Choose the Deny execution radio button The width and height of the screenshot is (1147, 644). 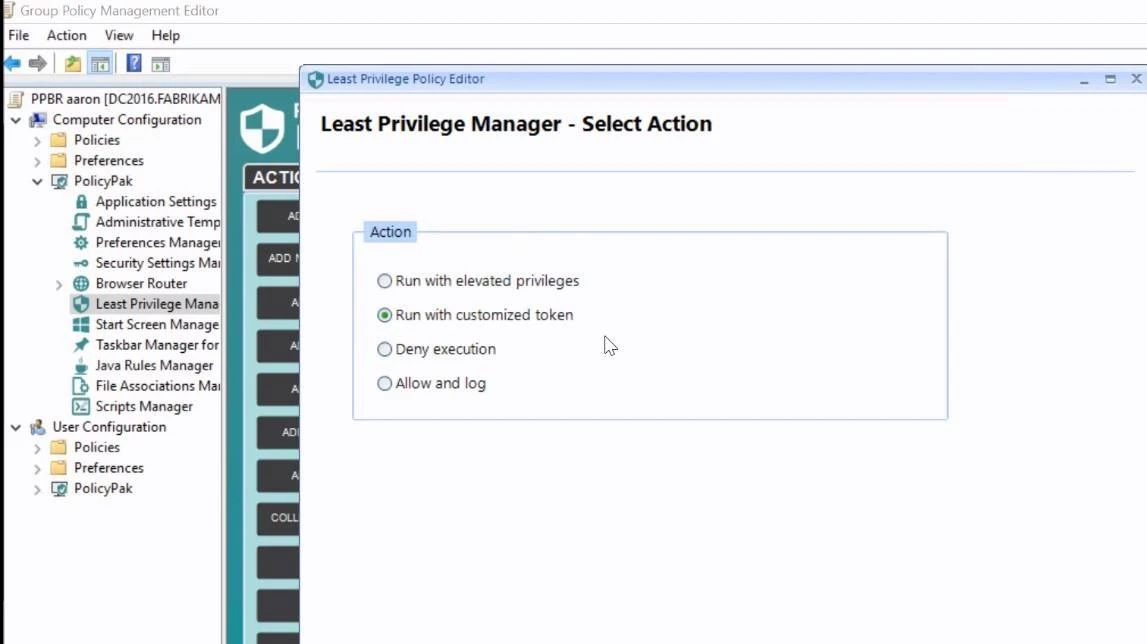click(x=385, y=349)
